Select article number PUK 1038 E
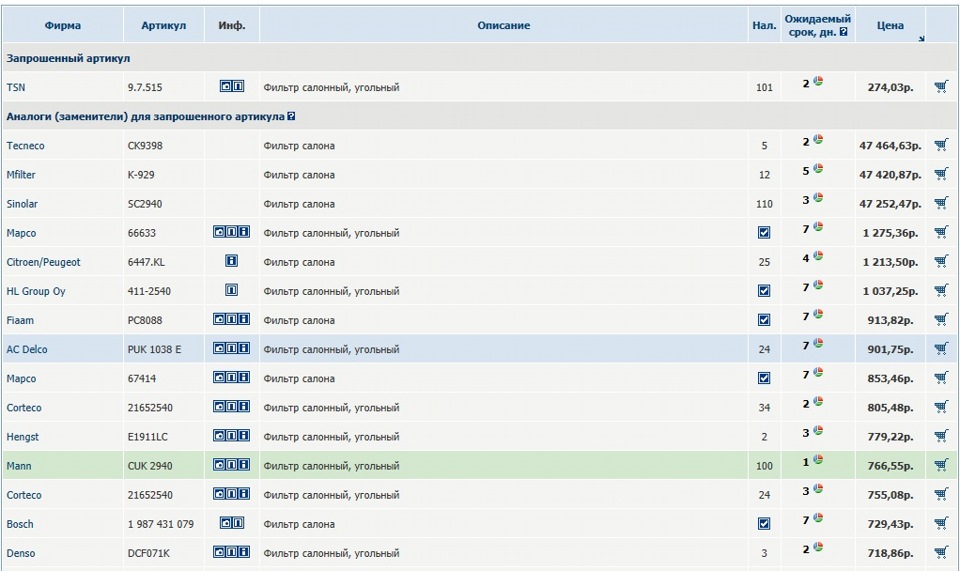 tap(154, 349)
